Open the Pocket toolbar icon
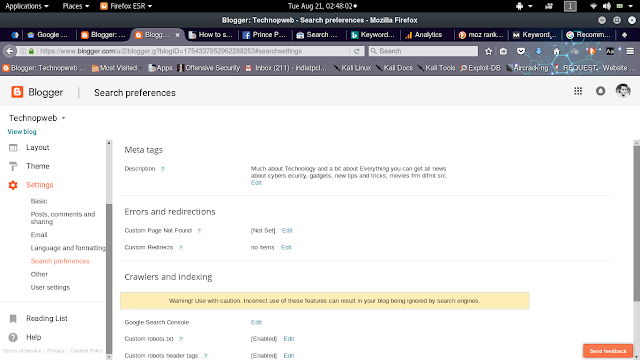 tap(521, 51)
